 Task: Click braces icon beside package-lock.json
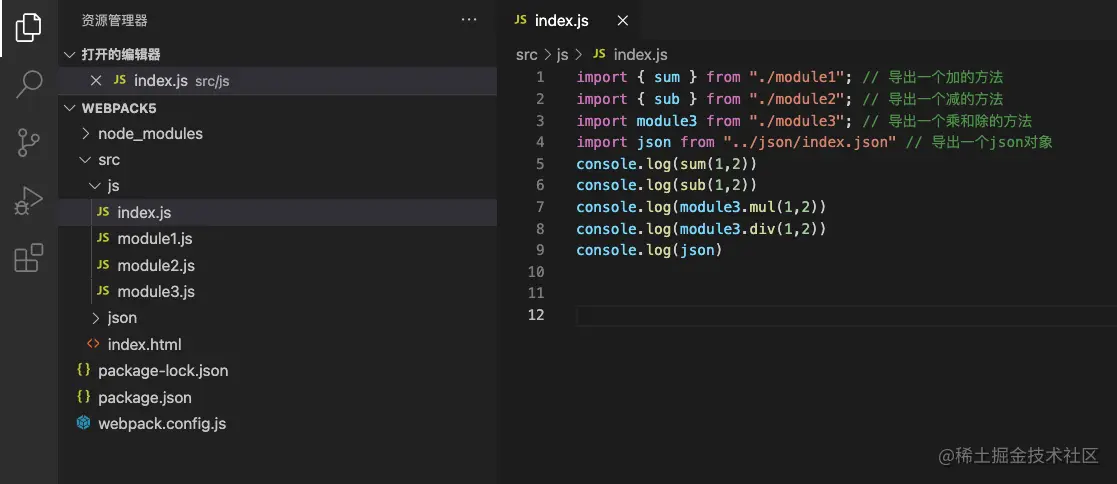coord(83,371)
